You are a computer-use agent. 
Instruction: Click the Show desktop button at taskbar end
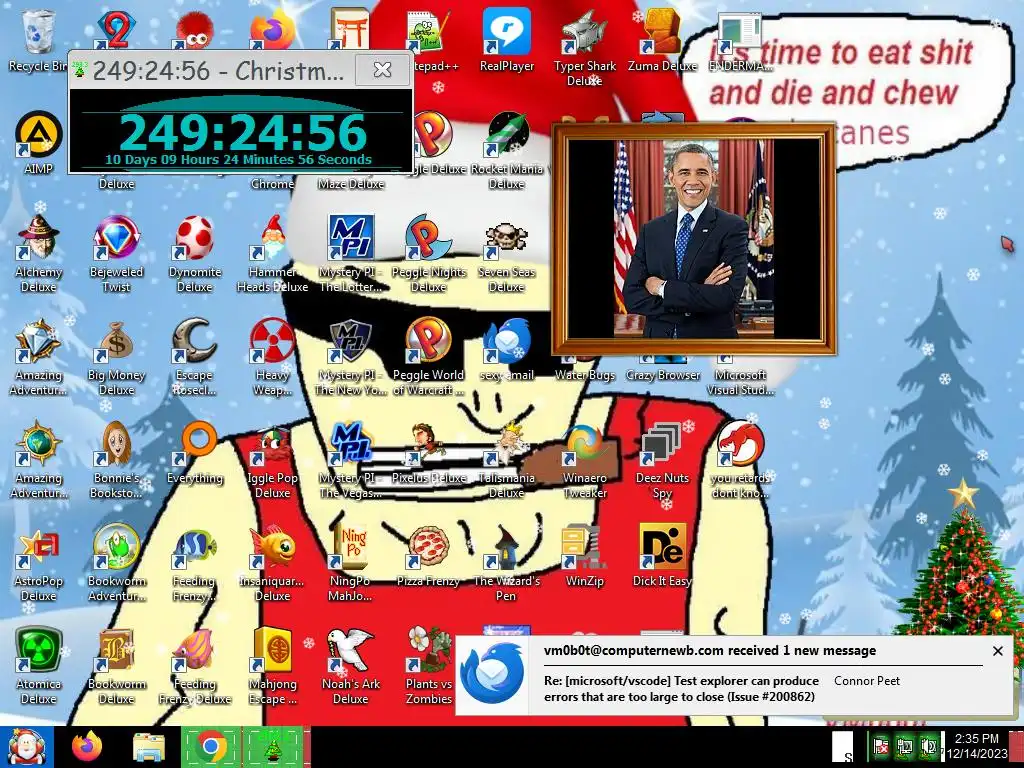1017,746
